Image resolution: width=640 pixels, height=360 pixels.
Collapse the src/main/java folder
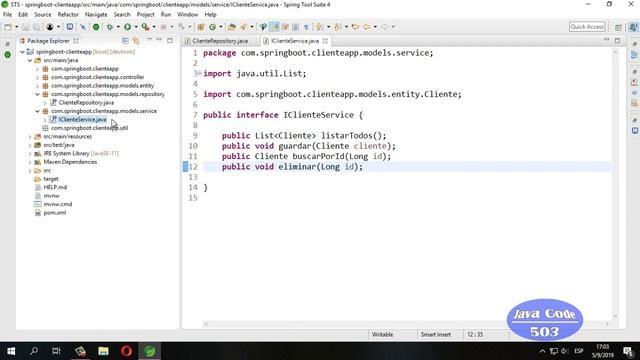(x=30, y=60)
